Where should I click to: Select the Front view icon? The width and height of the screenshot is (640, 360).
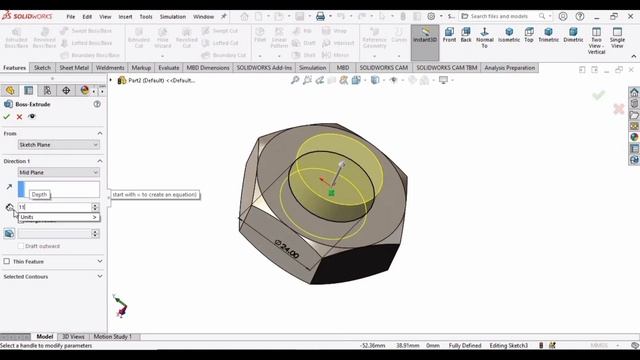(449, 34)
